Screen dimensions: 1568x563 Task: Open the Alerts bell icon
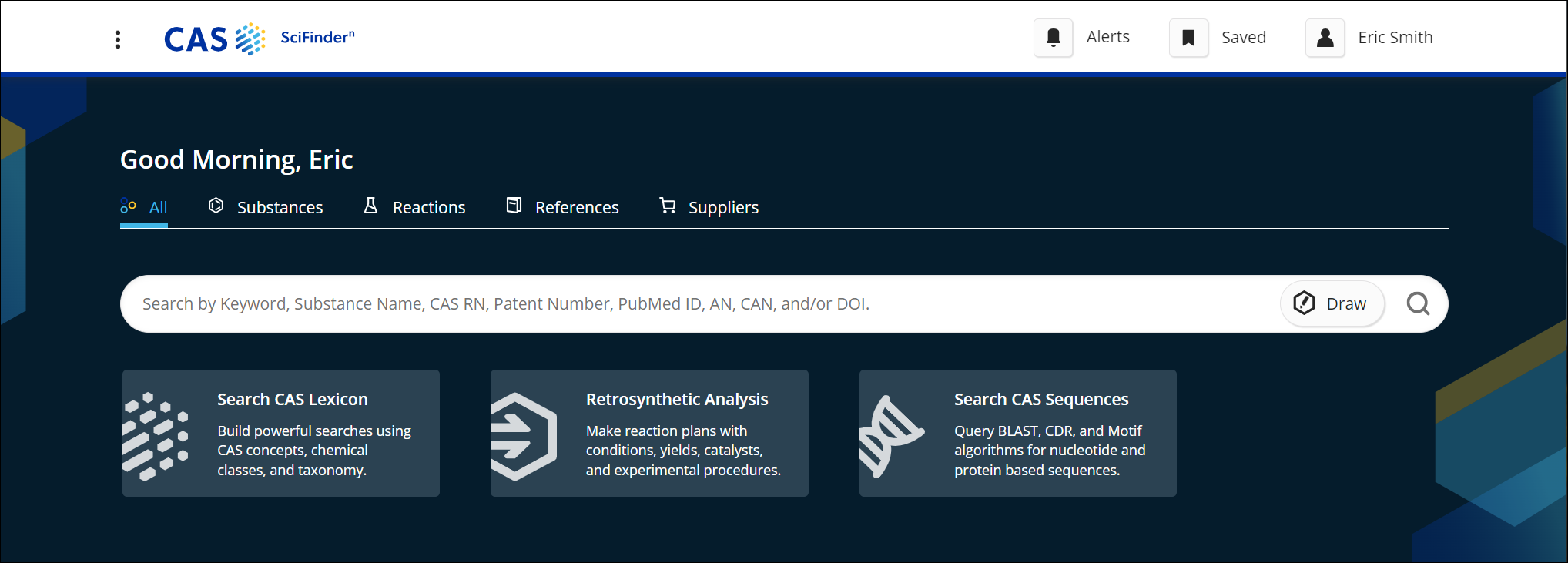point(1054,38)
